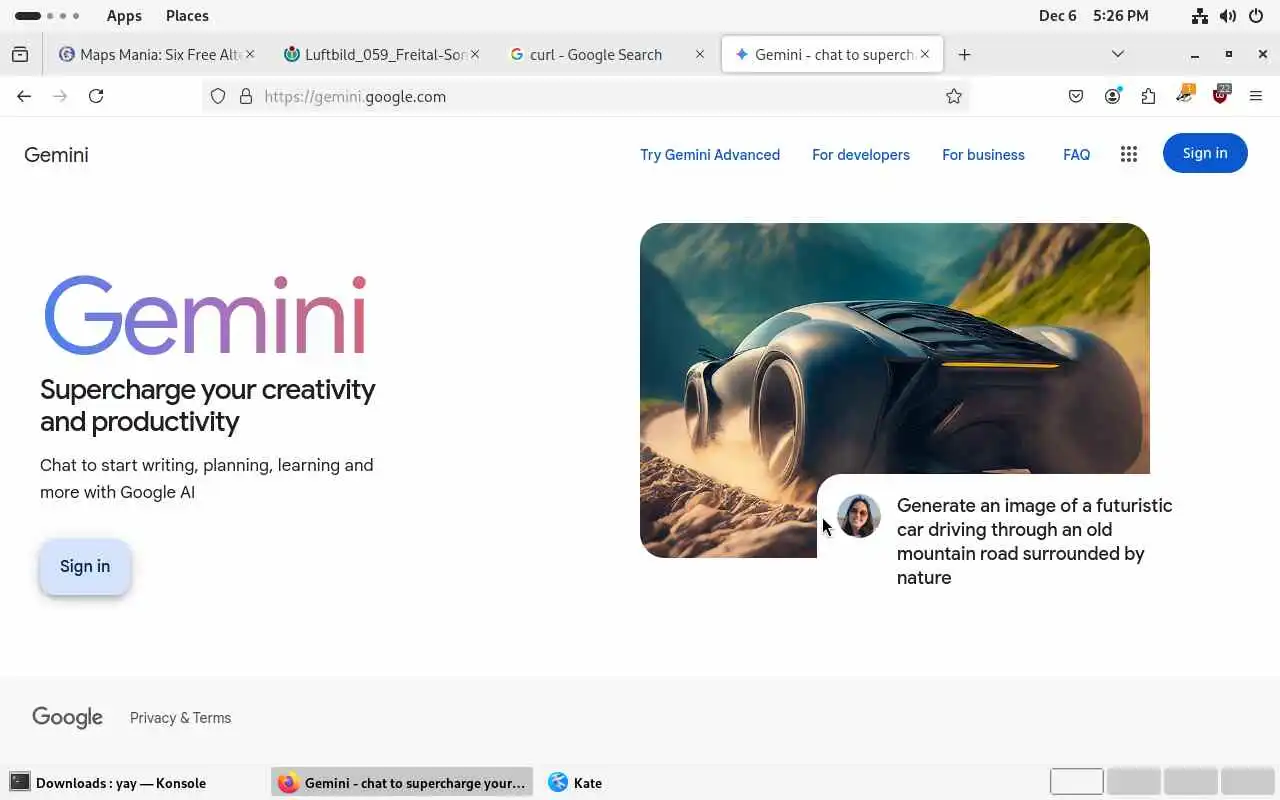Close the curl - Google Search tab
1280x800 pixels.
pos(700,54)
